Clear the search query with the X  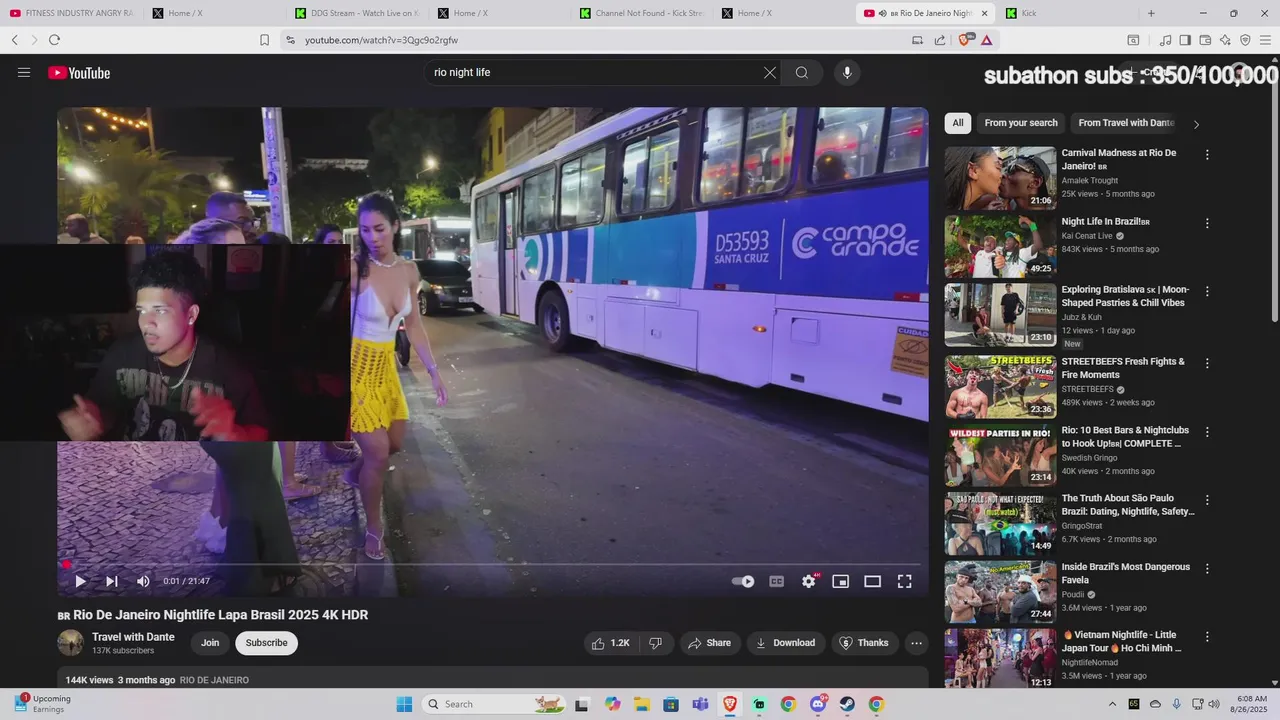click(770, 72)
